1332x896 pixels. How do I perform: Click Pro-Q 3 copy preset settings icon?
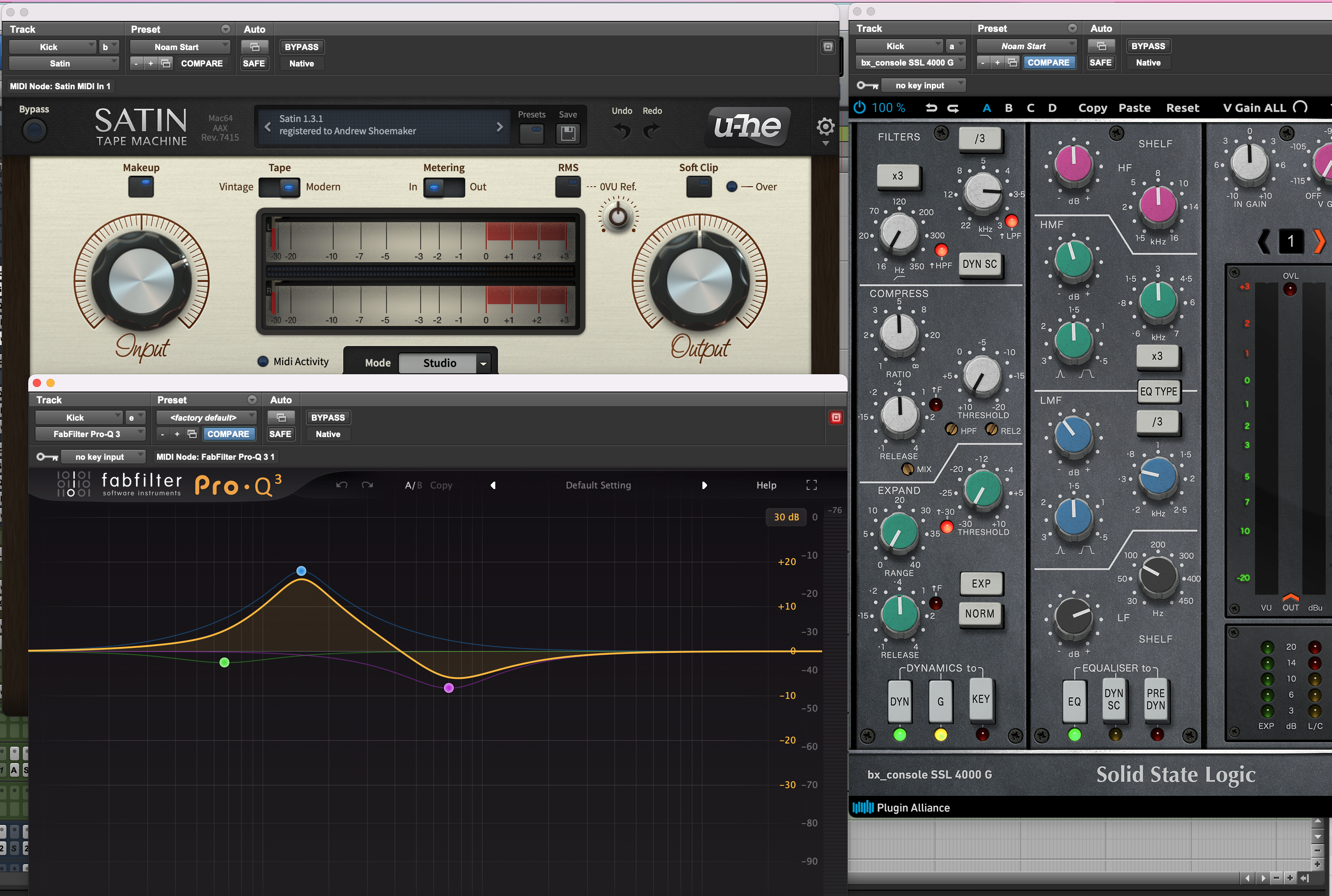192,434
